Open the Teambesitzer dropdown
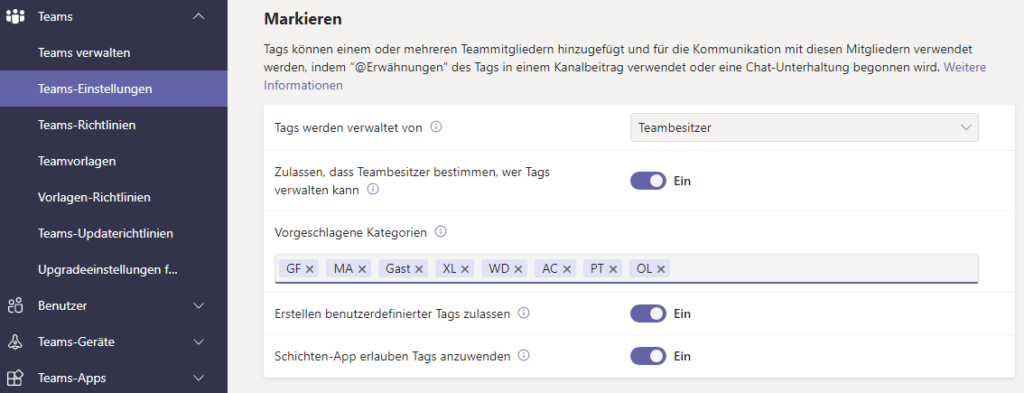 point(804,127)
